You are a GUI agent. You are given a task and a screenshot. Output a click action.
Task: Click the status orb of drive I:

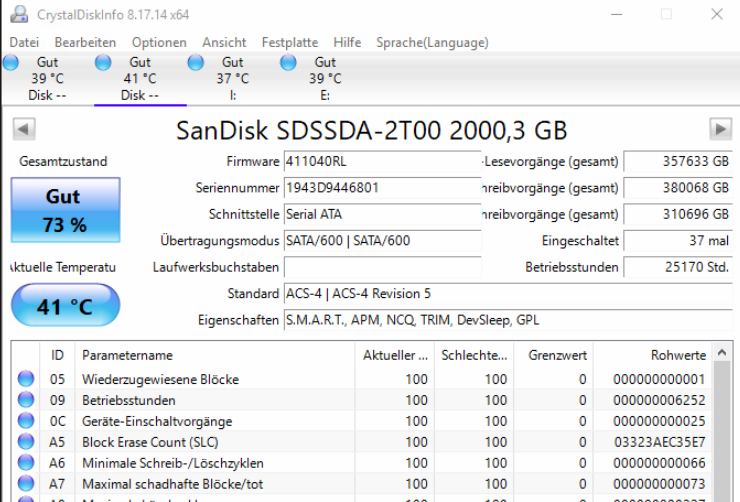tap(195, 62)
